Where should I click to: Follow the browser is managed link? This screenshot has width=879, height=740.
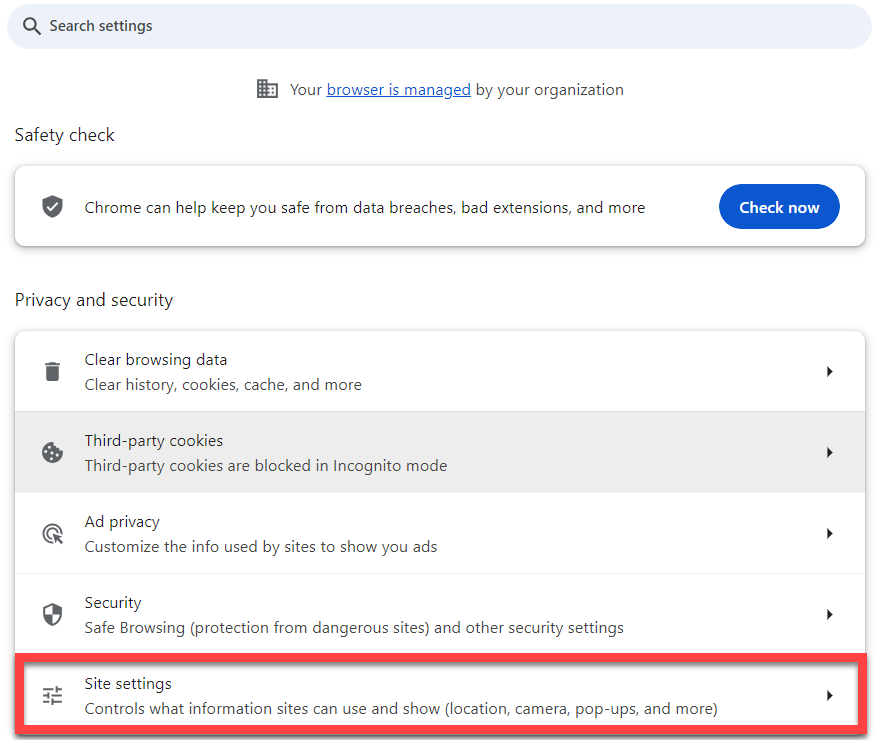click(x=399, y=90)
